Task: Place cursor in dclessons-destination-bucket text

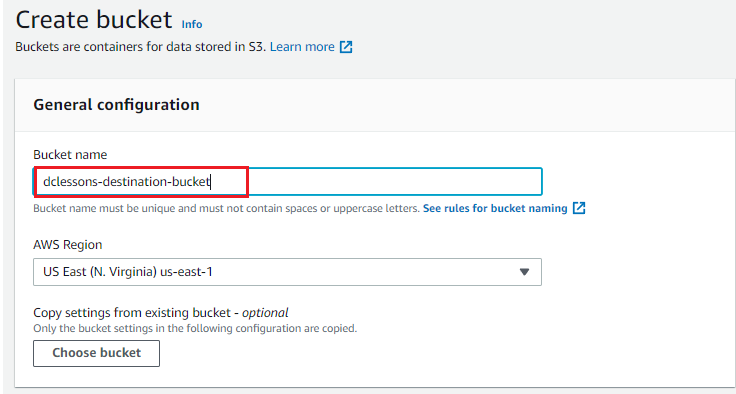Action: (x=126, y=181)
